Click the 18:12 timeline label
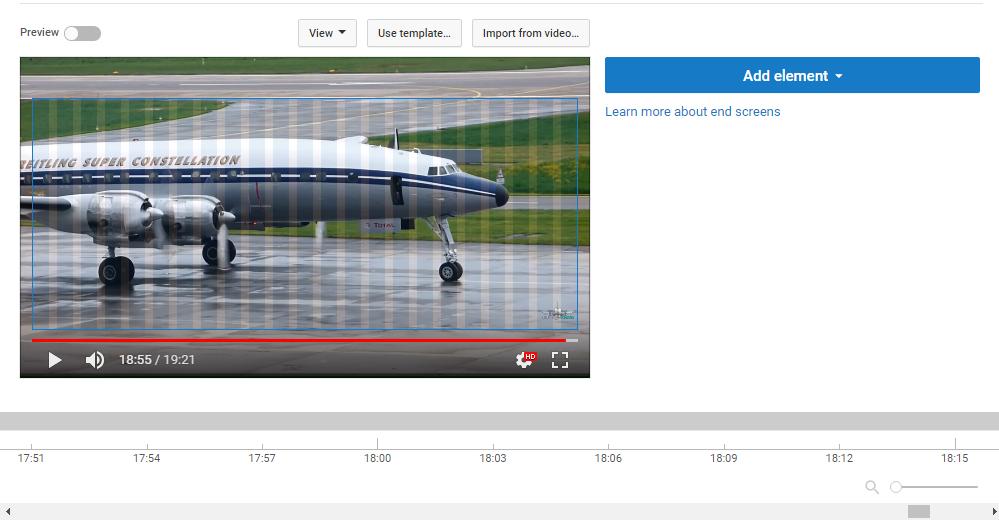The width and height of the screenshot is (999, 522). 839,458
